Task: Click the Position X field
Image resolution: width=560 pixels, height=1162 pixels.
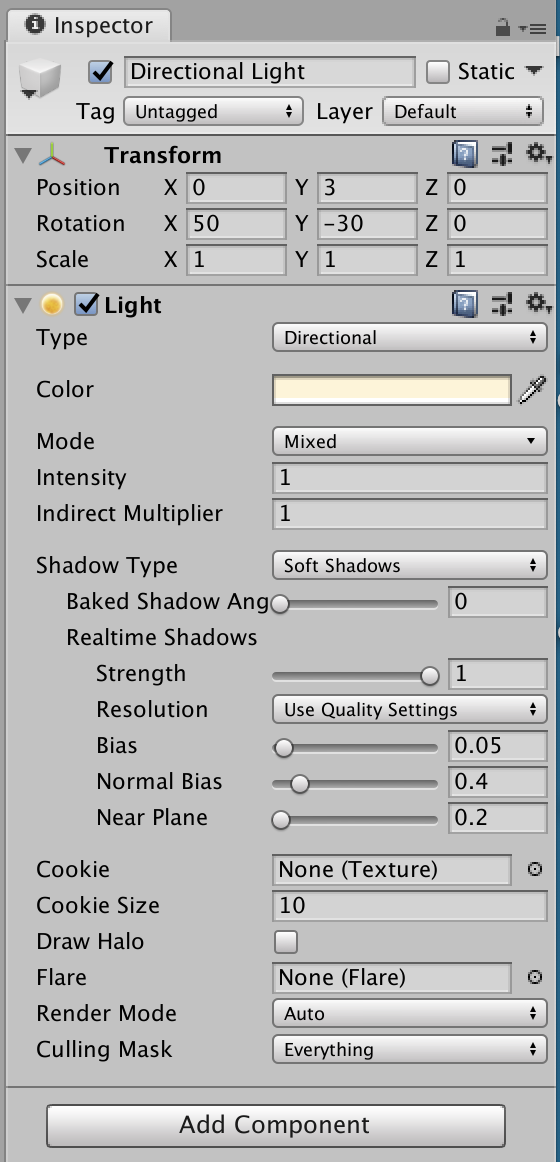Action: (x=236, y=188)
